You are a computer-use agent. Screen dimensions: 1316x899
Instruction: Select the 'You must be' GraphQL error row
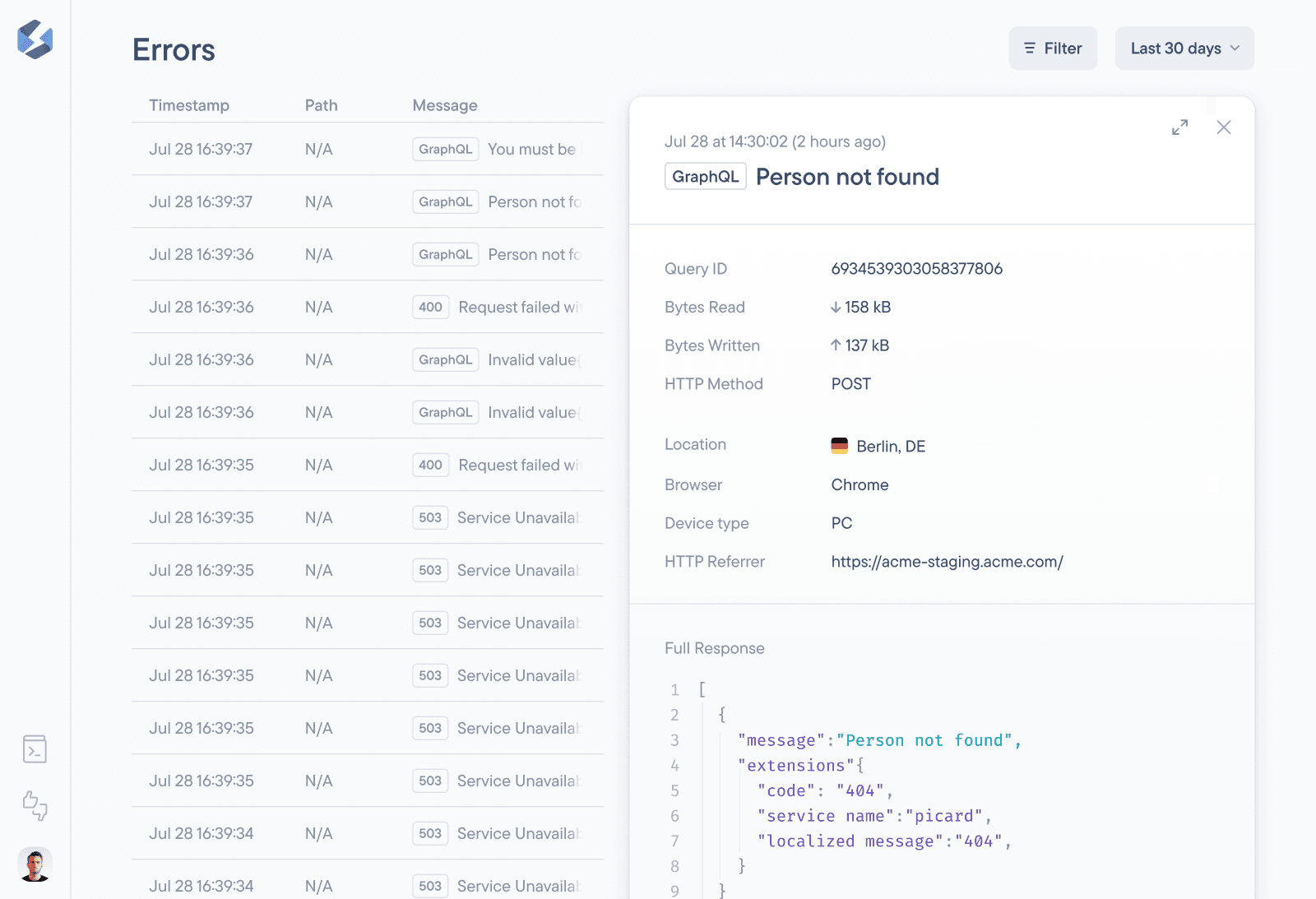(367, 149)
